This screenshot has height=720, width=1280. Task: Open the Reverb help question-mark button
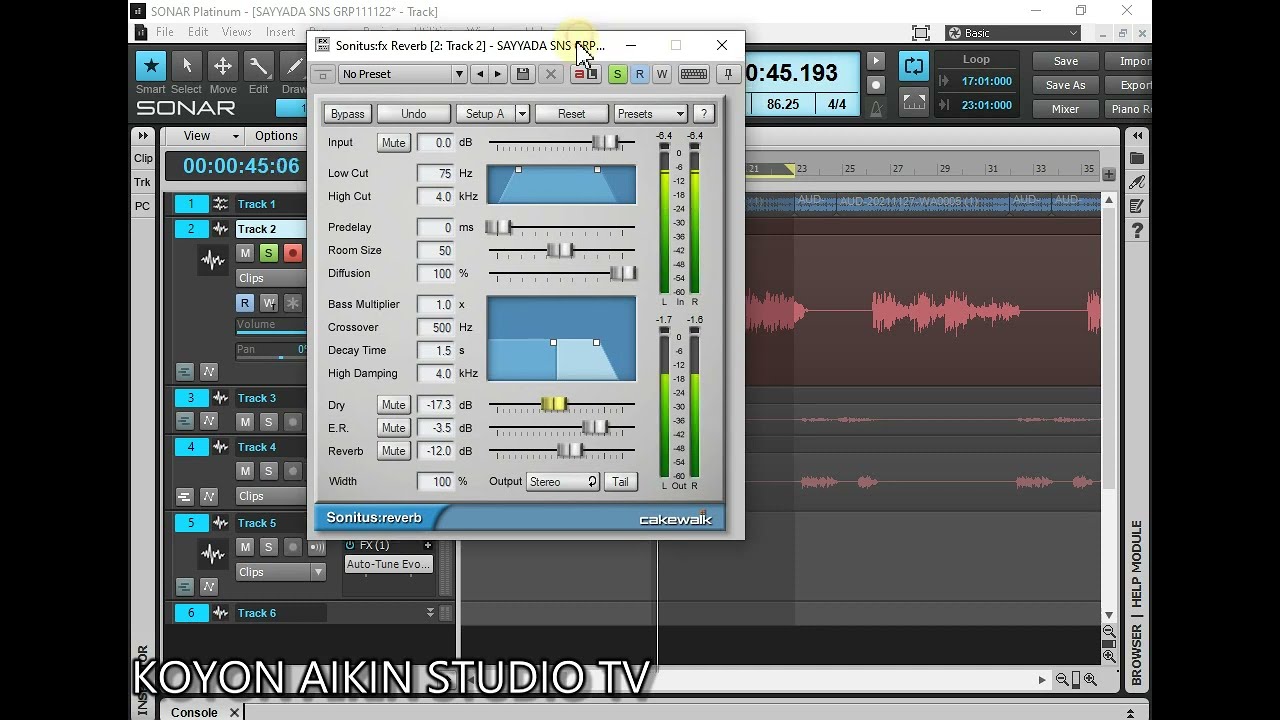pyautogui.click(x=703, y=114)
